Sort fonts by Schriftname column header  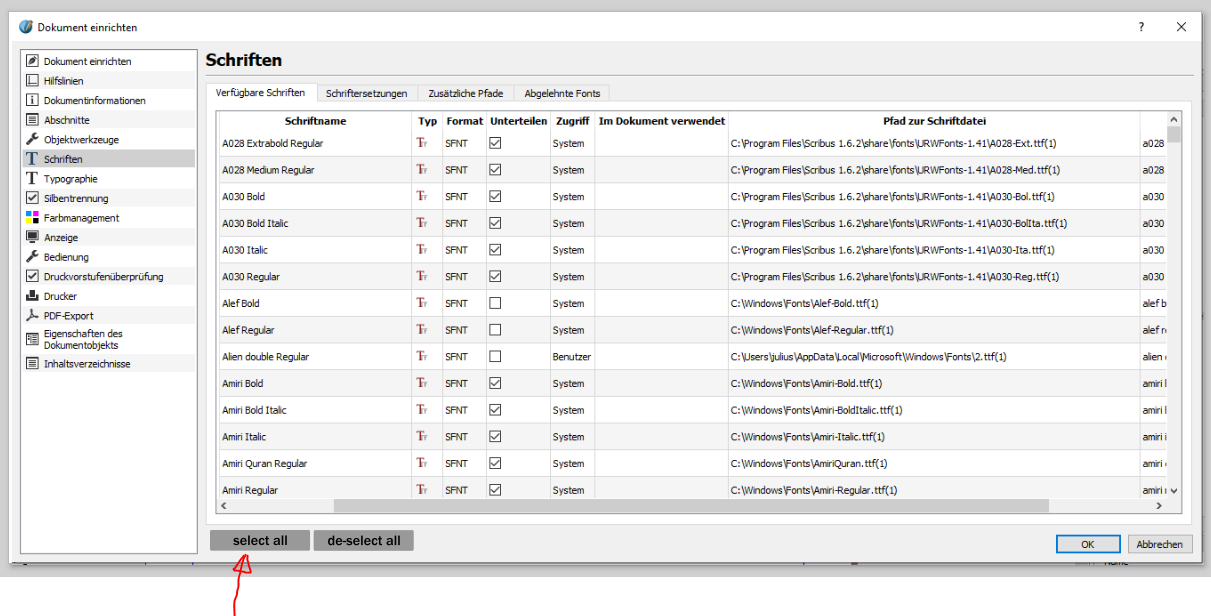(315, 121)
